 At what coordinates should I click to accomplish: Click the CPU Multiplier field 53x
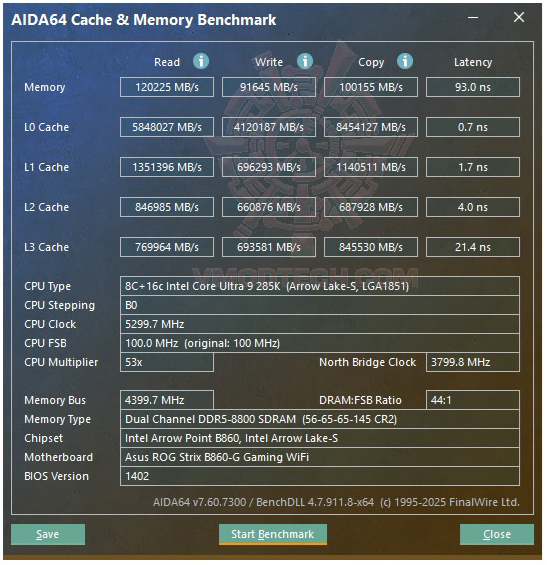(167, 362)
